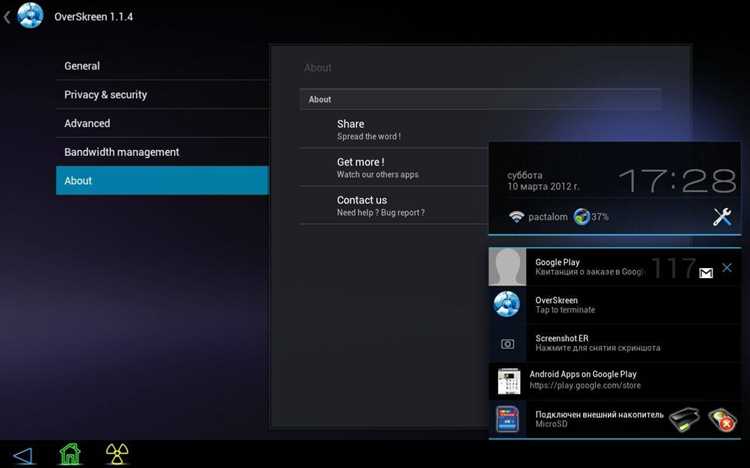Viewport: 750px width, 468px height.
Task: Tap the green Home navigation button
Action: pyautogui.click(x=70, y=454)
